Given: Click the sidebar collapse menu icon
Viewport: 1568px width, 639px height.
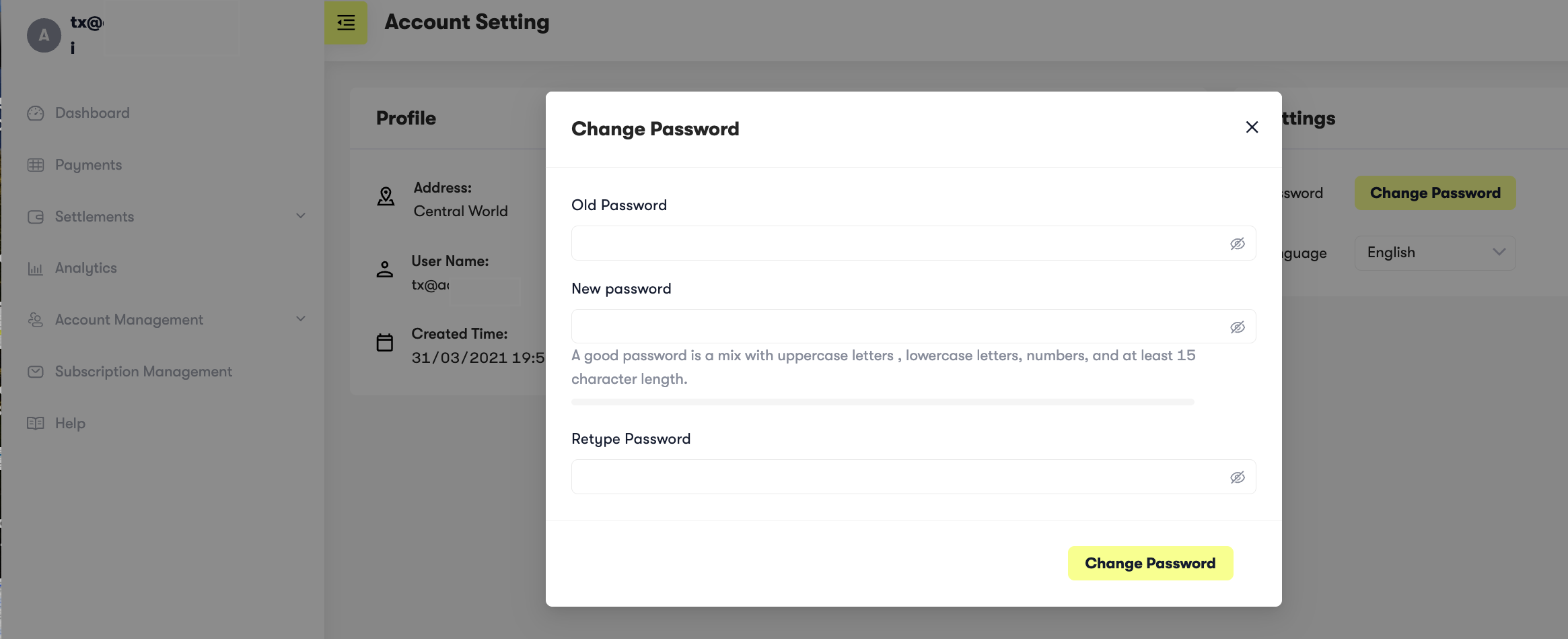Looking at the screenshot, I should 345,23.
